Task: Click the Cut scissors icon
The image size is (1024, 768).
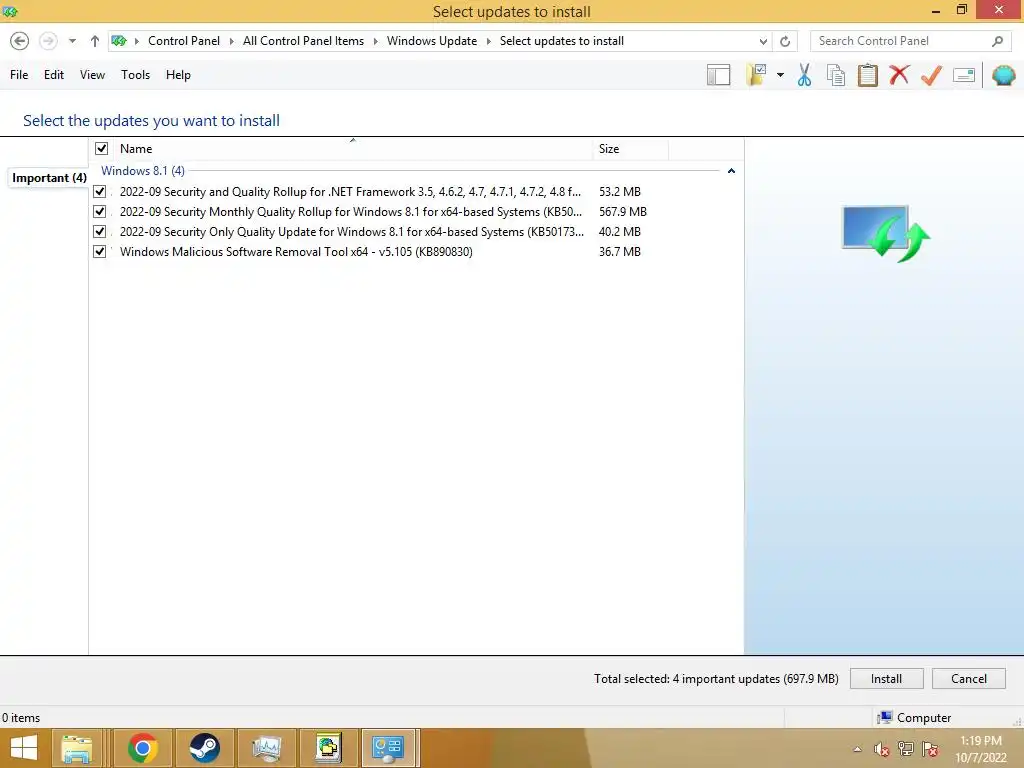Action: [x=805, y=75]
